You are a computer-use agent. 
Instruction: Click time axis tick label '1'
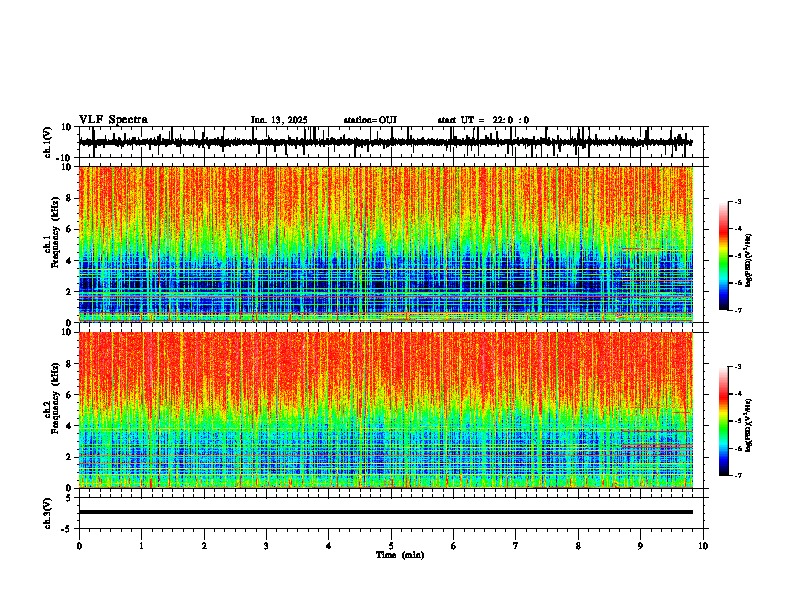pos(141,546)
